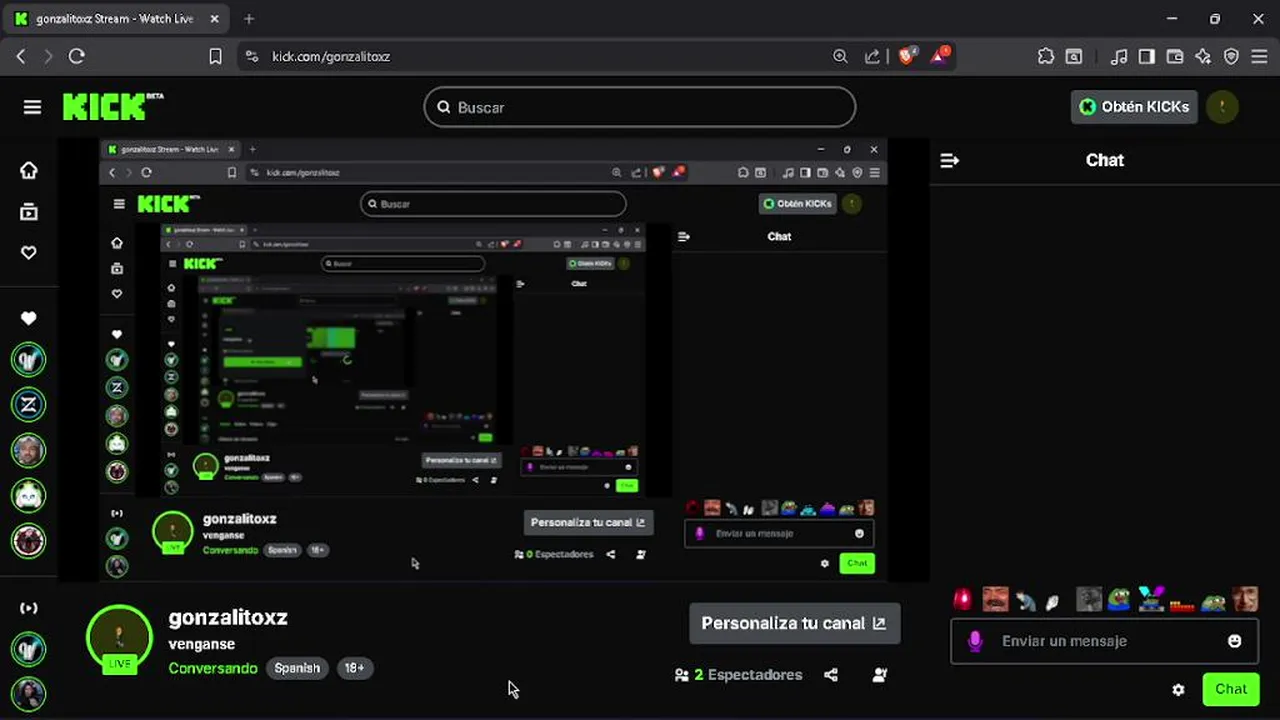Click Personaliza tu canal button

click(794, 623)
